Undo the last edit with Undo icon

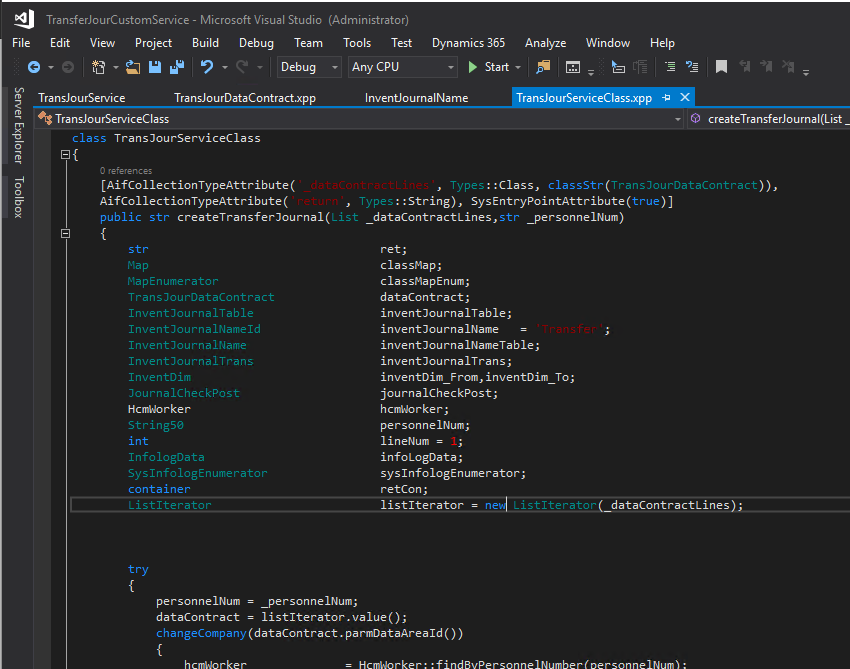(x=207, y=67)
